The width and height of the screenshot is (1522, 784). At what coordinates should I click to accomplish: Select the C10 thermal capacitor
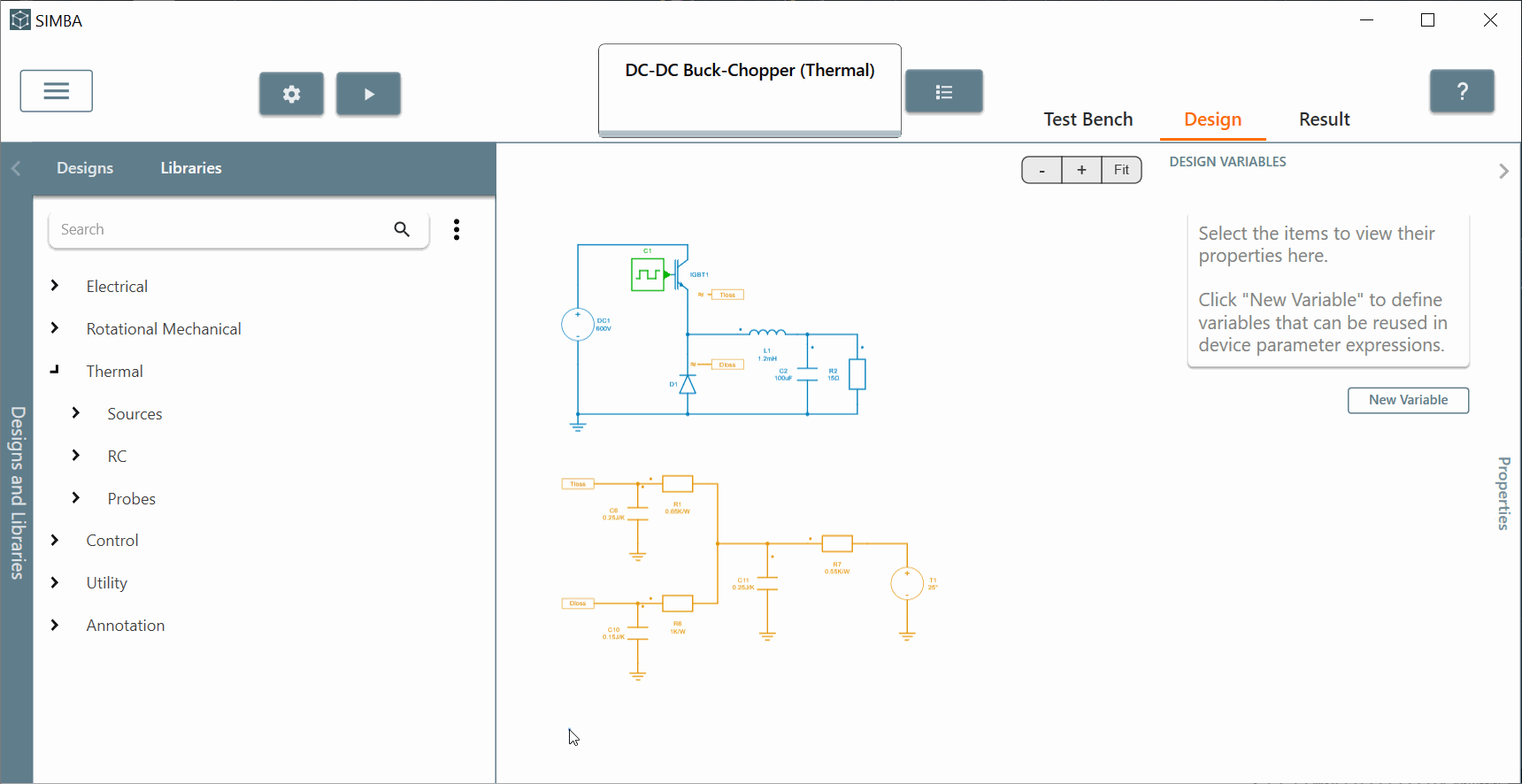point(638,634)
